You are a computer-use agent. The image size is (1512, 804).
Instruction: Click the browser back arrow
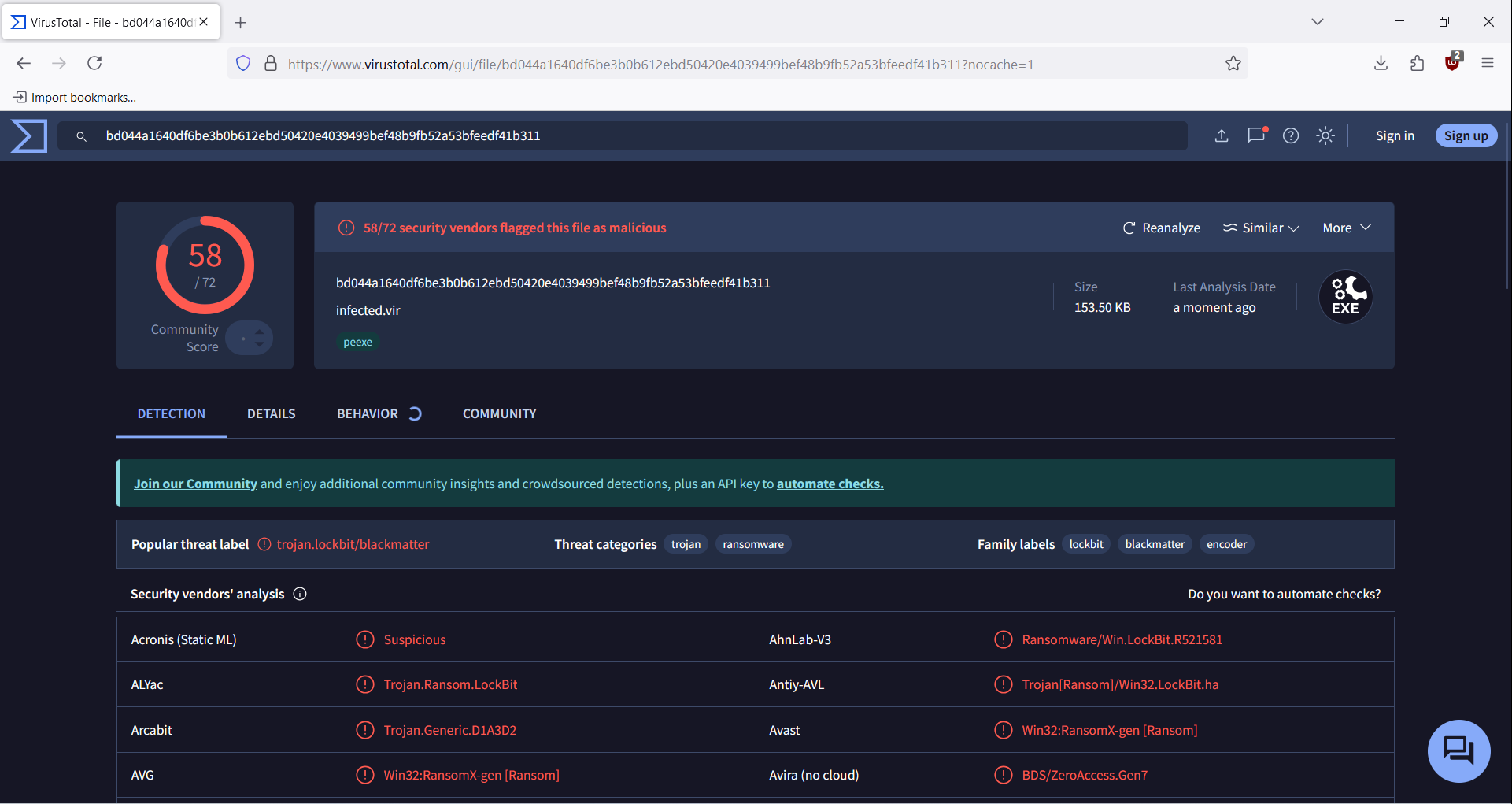click(x=24, y=63)
